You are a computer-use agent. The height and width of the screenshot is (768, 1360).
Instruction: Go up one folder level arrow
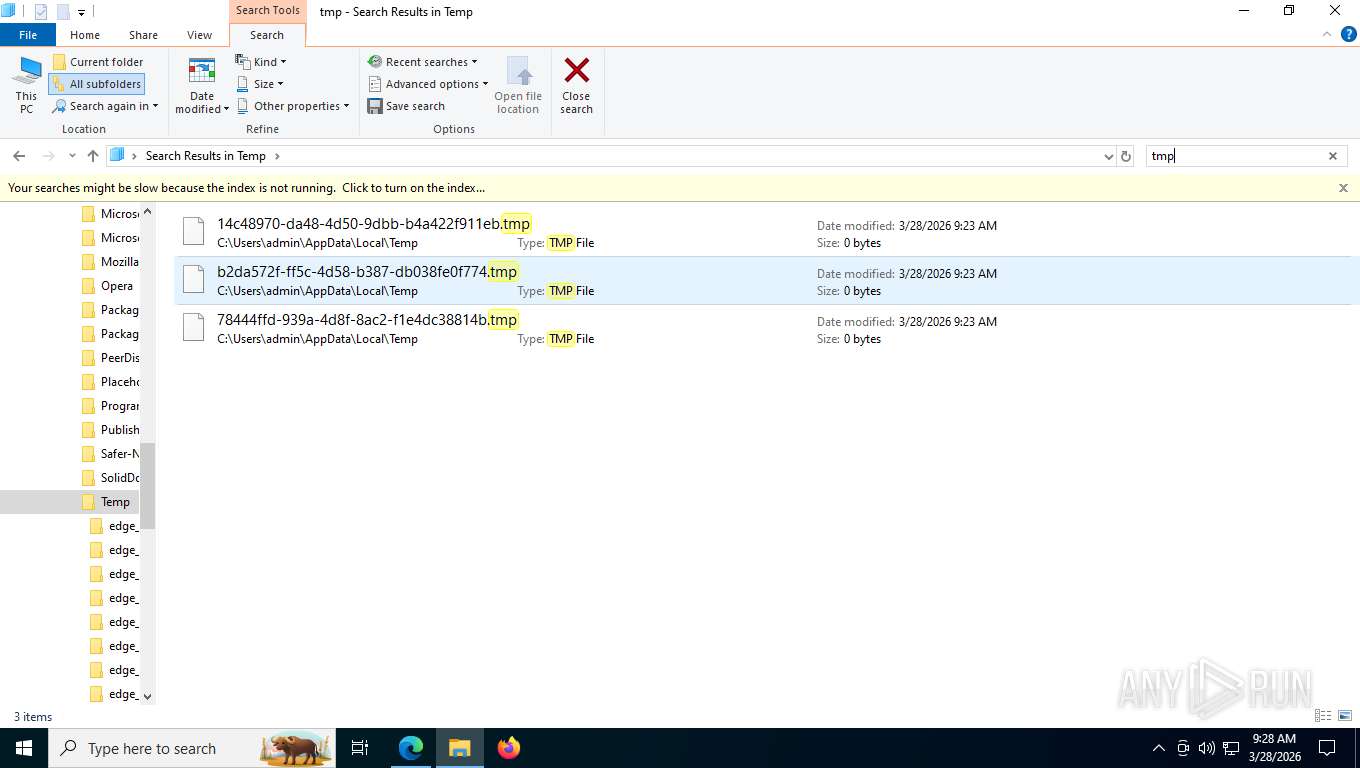93,156
